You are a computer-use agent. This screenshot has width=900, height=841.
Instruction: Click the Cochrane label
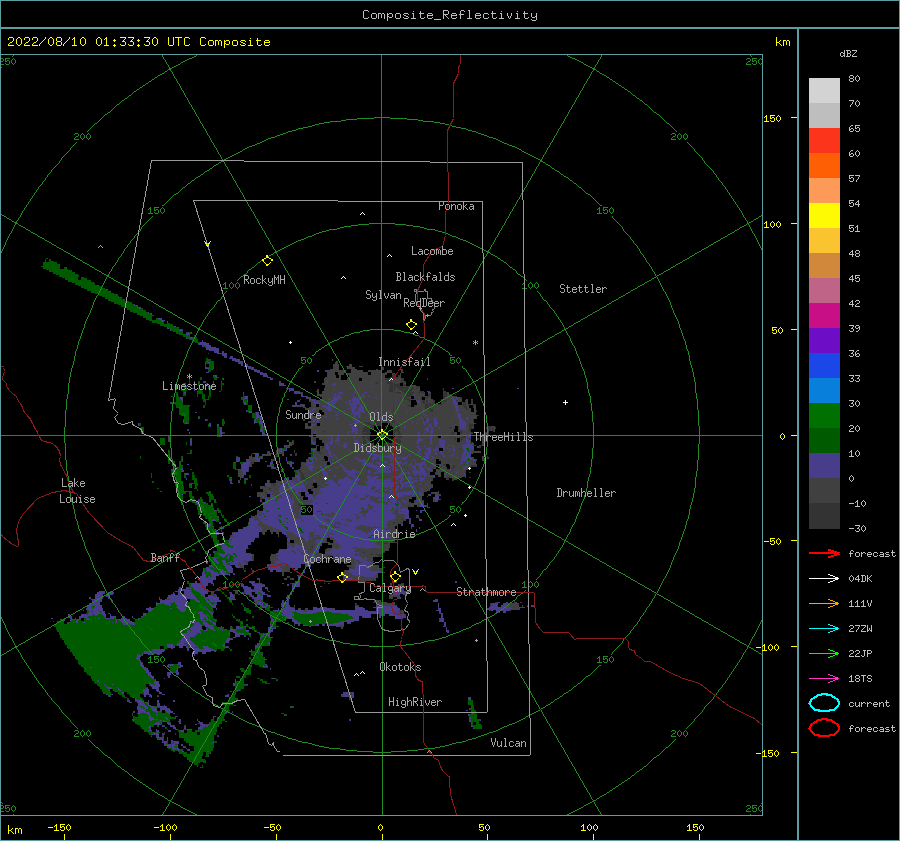327,559
